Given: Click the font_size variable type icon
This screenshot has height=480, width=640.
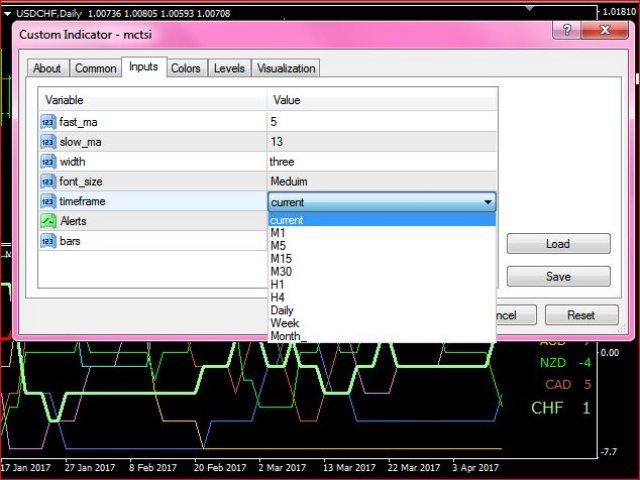Looking at the screenshot, I should (48, 181).
